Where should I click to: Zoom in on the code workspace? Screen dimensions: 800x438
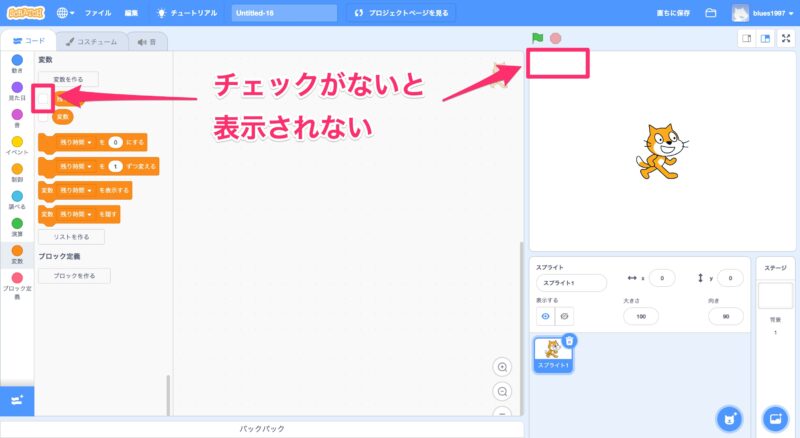503,367
